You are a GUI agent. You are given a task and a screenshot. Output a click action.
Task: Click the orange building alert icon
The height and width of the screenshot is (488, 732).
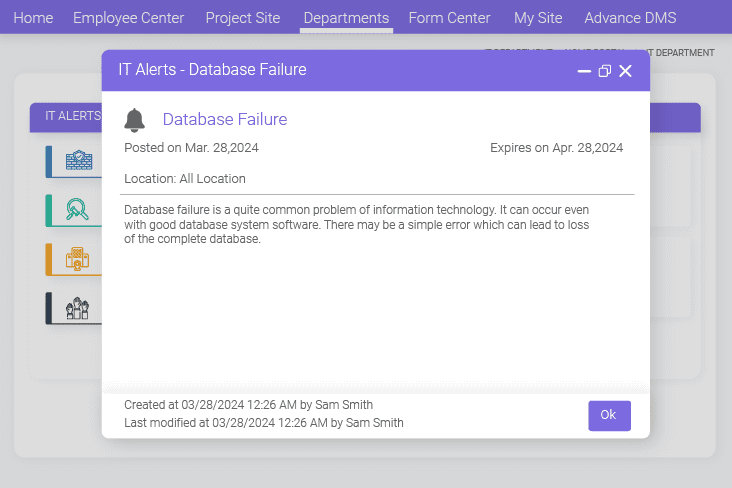(x=77, y=259)
